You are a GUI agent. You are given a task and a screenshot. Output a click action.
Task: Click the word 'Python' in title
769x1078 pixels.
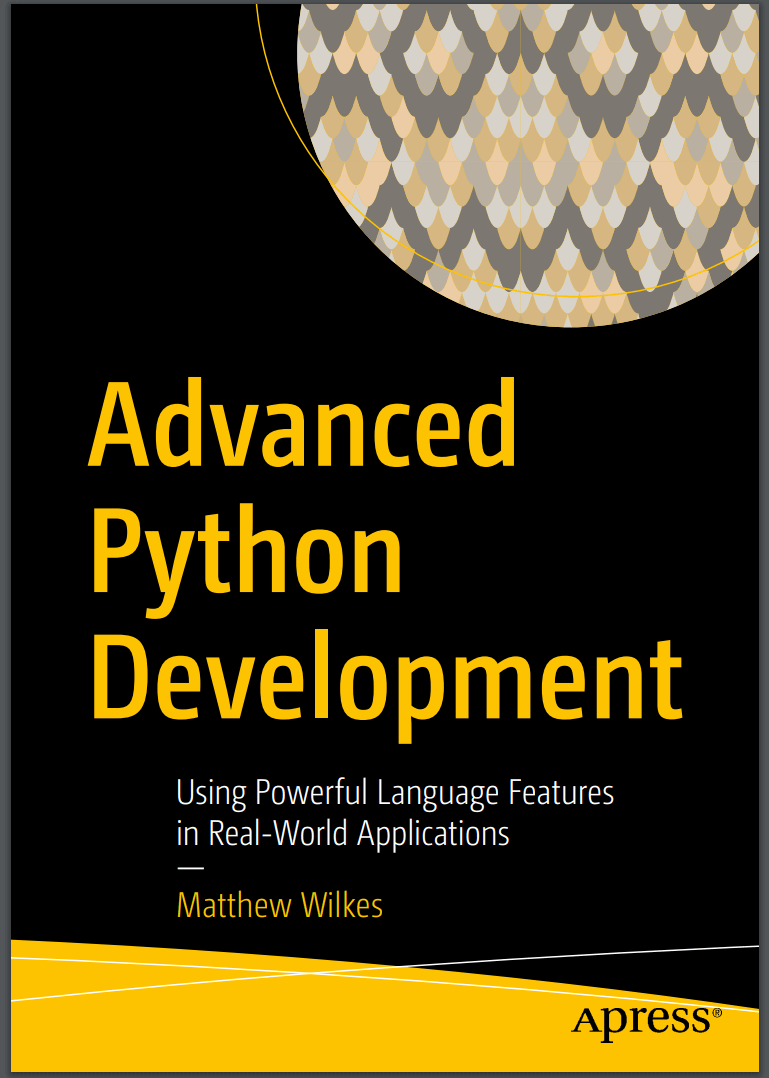246,560
